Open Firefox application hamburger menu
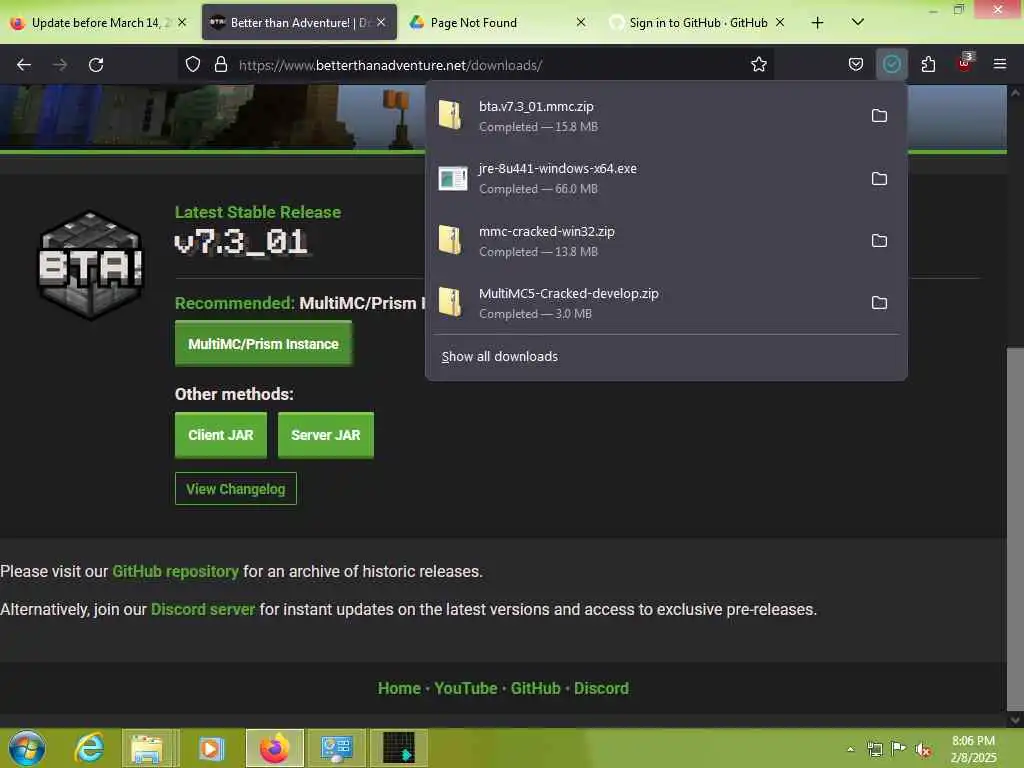Image resolution: width=1024 pixels, height=768 pixels. coord(999,64)
